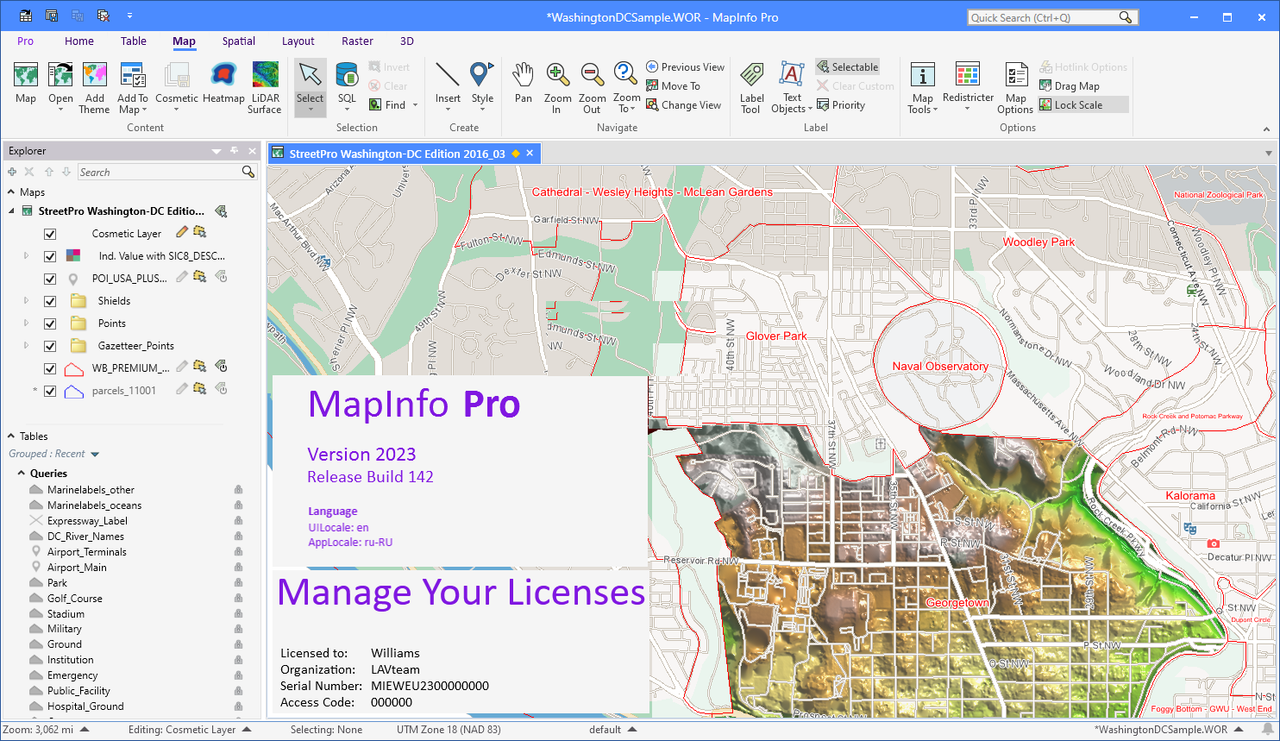
Task: Click the editable pencil for Cosmetic Layer
Action: pos(182,233)
